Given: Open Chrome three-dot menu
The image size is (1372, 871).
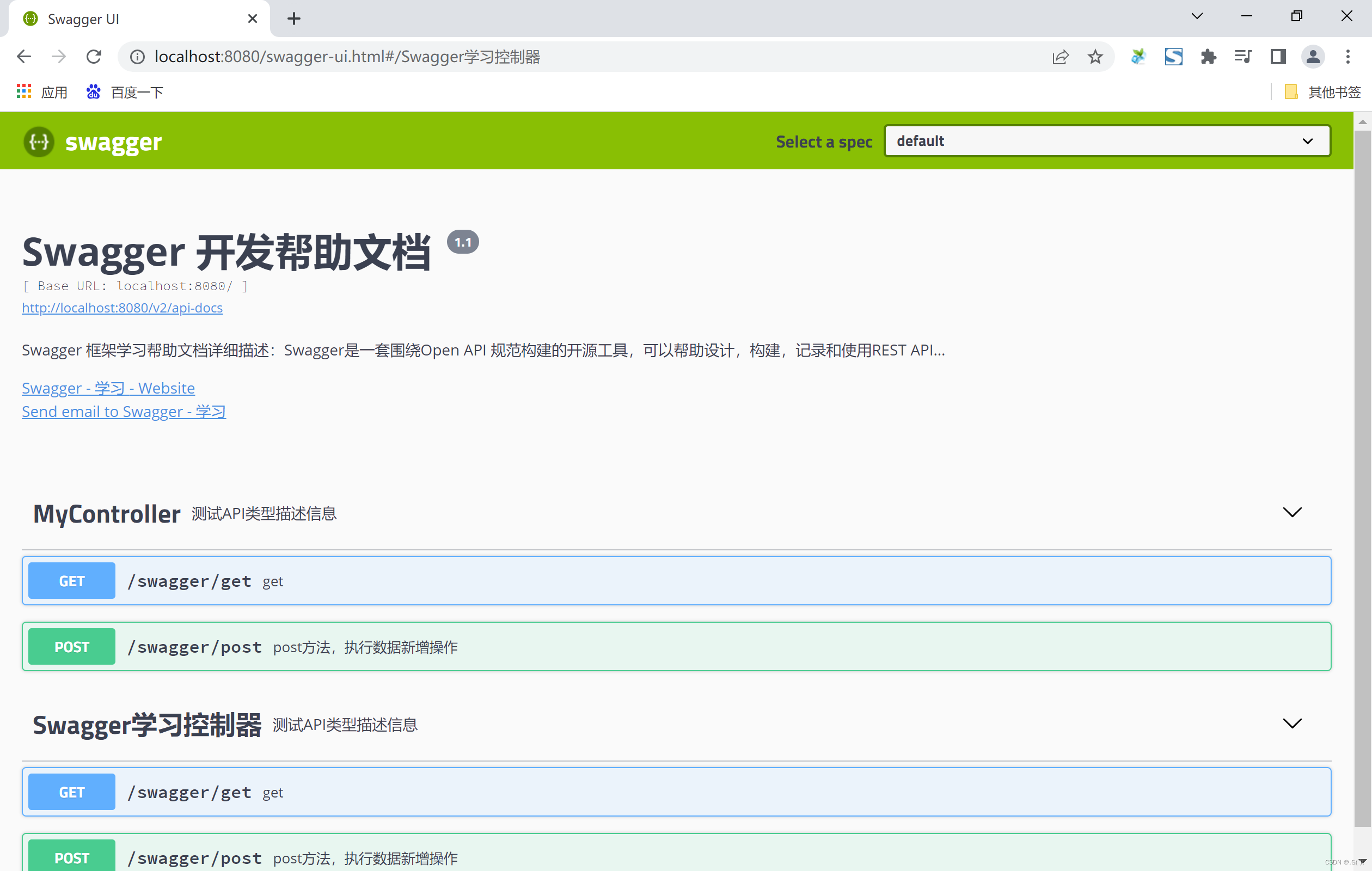Looking at the screenshot, I should point(1347,57).
